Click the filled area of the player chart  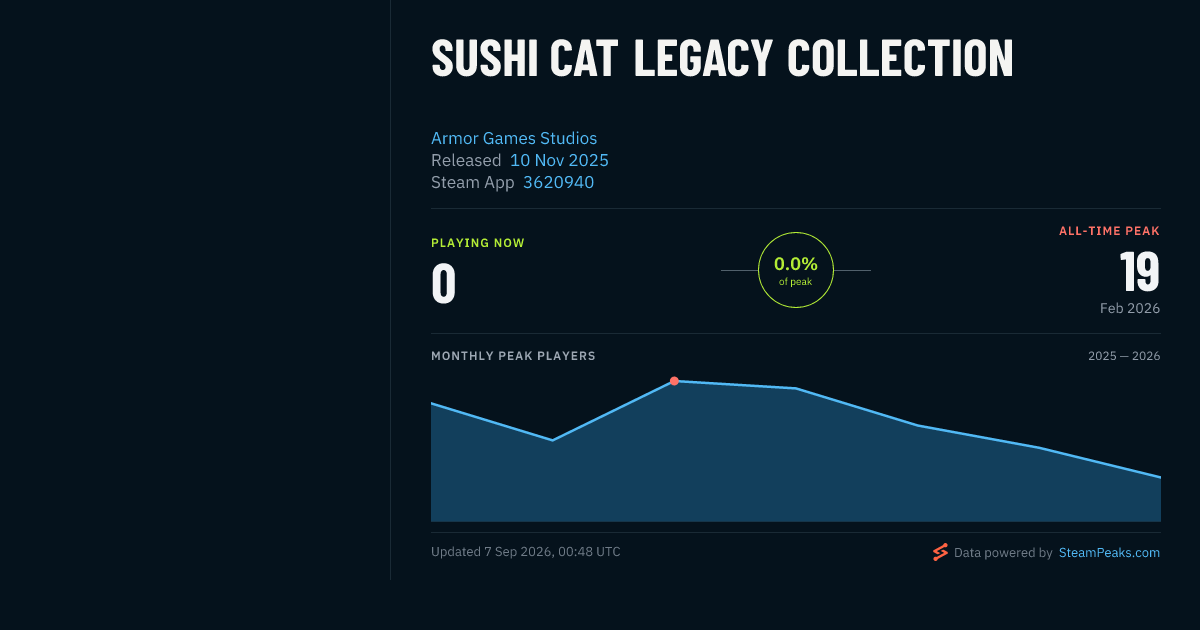[796, 470]
